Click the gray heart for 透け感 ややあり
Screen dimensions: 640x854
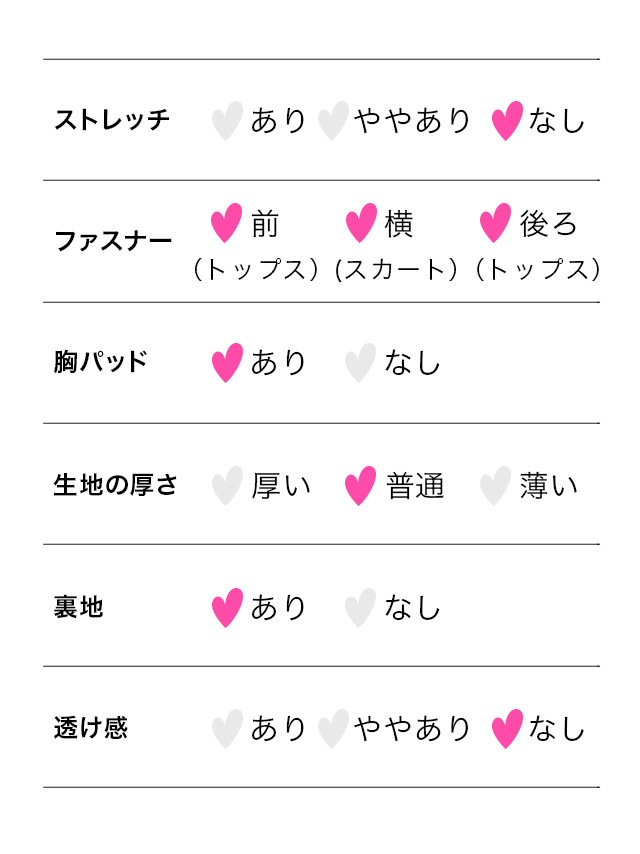(x=332, y=729)
